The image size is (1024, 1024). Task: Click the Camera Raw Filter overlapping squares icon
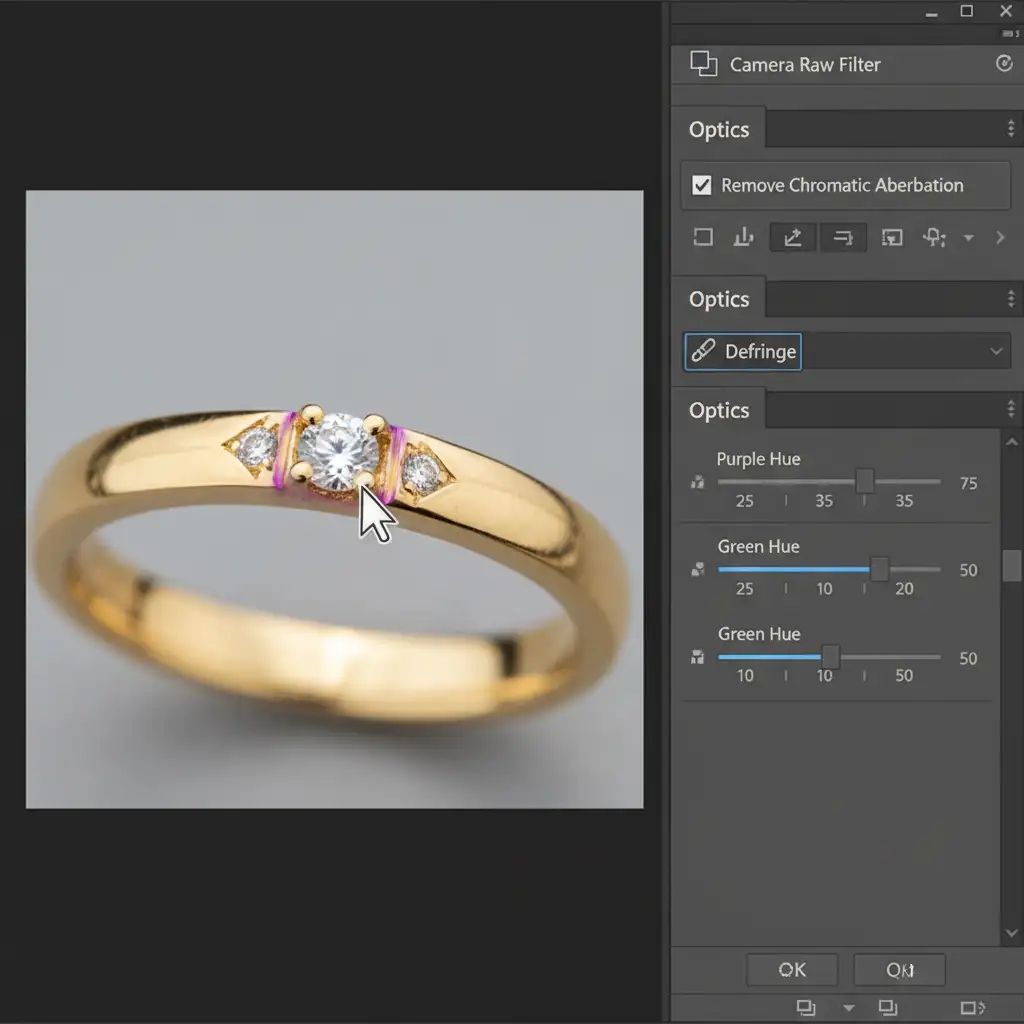click(x=704, y=64)
